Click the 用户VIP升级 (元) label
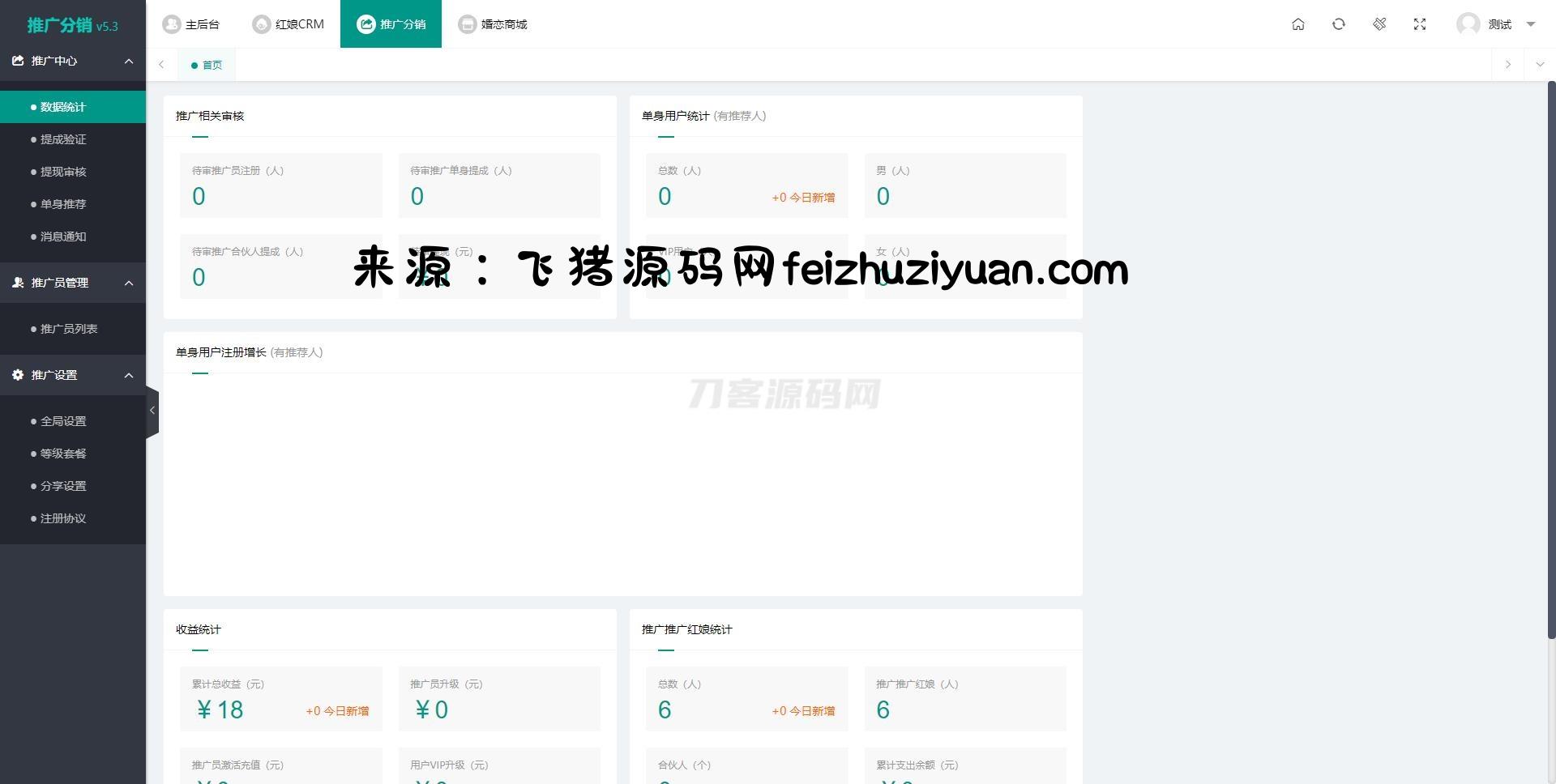Screen dimensions: 1556x784 [x=449, y=765]
